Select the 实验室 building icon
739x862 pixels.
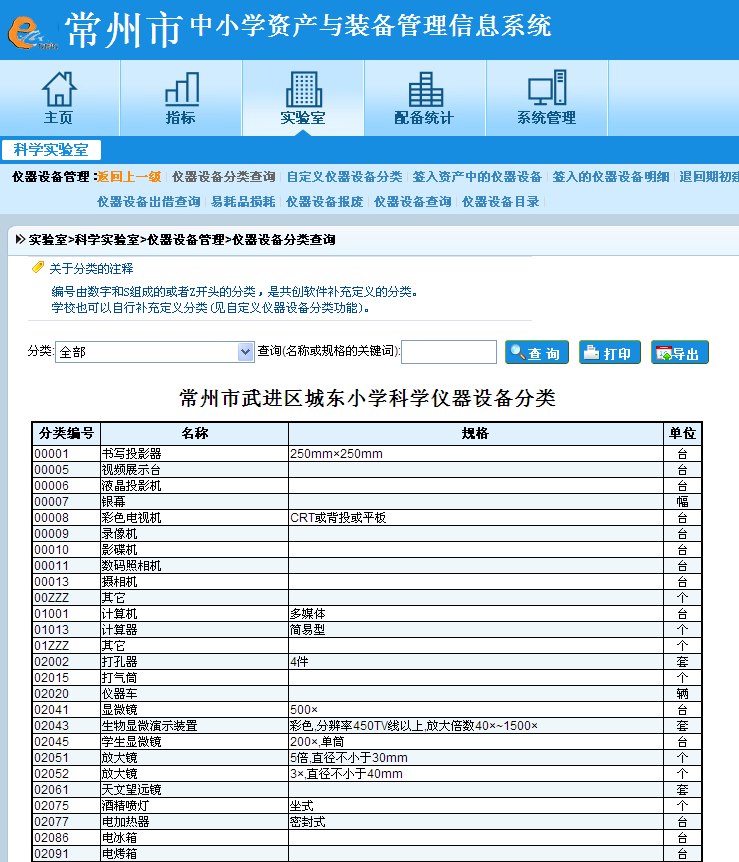[x=303, y=98]
